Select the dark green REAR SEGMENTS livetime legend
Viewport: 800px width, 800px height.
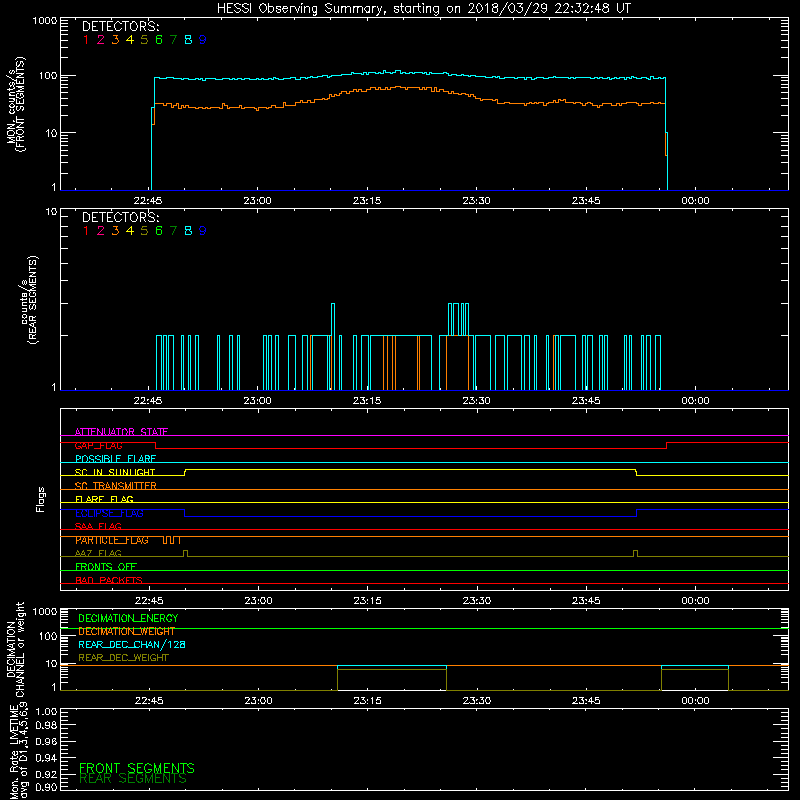pyautogui.click(x=133, y=779)
